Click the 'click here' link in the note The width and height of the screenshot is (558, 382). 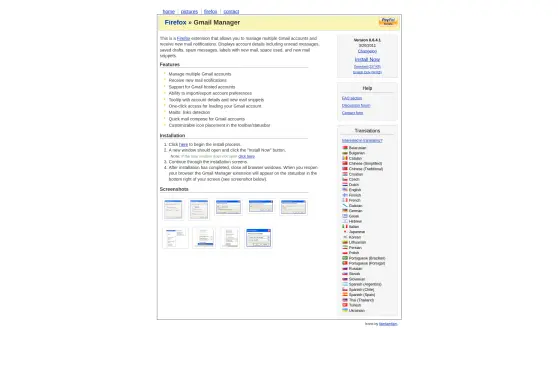pos(246,156)
